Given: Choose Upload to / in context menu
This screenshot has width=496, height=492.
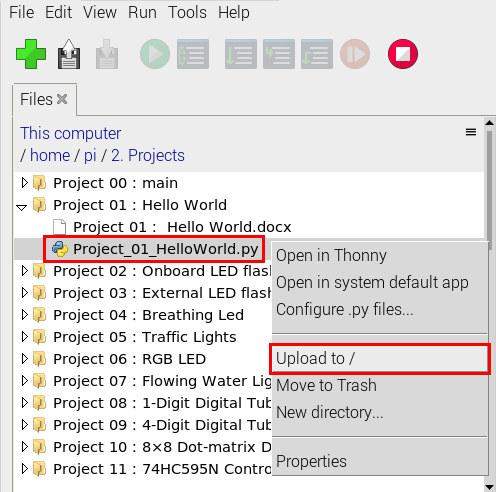Looking at the screenshot, I should [379, 359].
